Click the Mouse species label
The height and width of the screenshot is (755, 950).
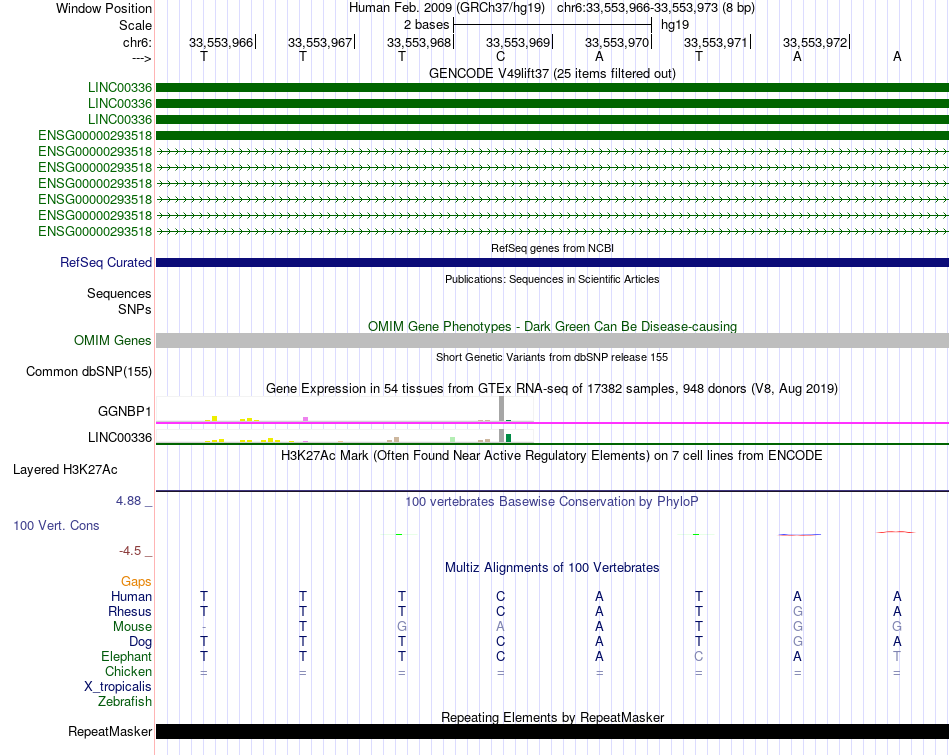[x=132, y=627]
